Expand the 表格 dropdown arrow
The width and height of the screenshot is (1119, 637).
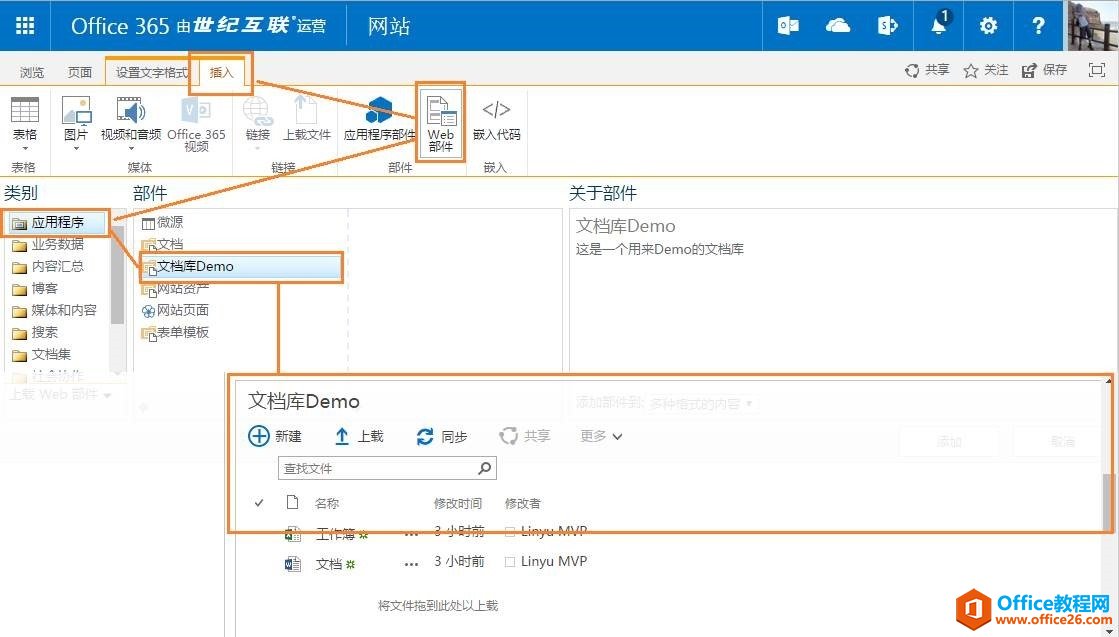[25, 148]
